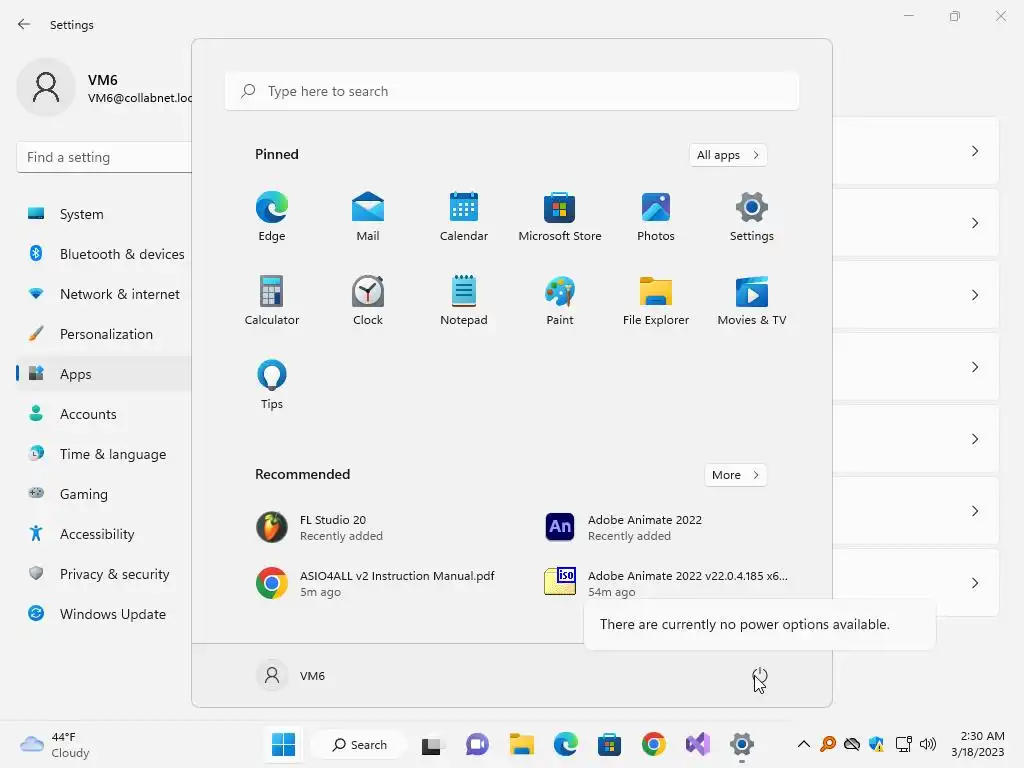Open Accounts settings
Image resolution: width=1024 pixels, height=768 pixels.
coord(104,414)
